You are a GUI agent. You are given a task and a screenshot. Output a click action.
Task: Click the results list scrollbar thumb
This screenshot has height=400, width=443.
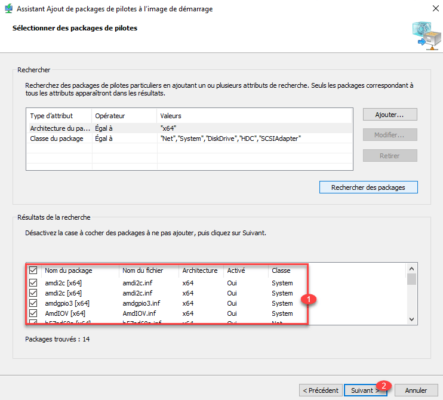coord(412,279)
